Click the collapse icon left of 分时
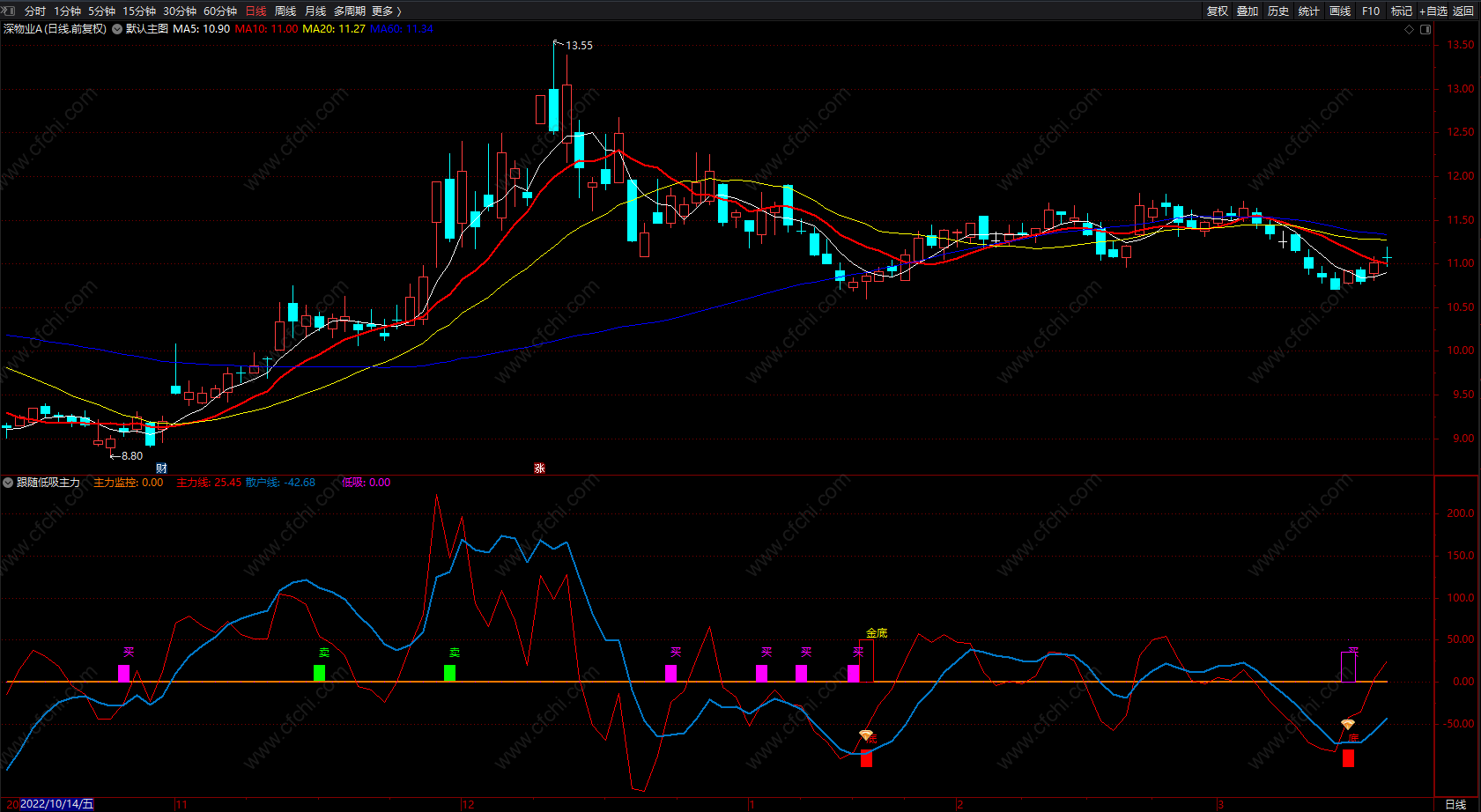Image resolution: width=1481 pixels, height=812 pixels. point(10,11)
